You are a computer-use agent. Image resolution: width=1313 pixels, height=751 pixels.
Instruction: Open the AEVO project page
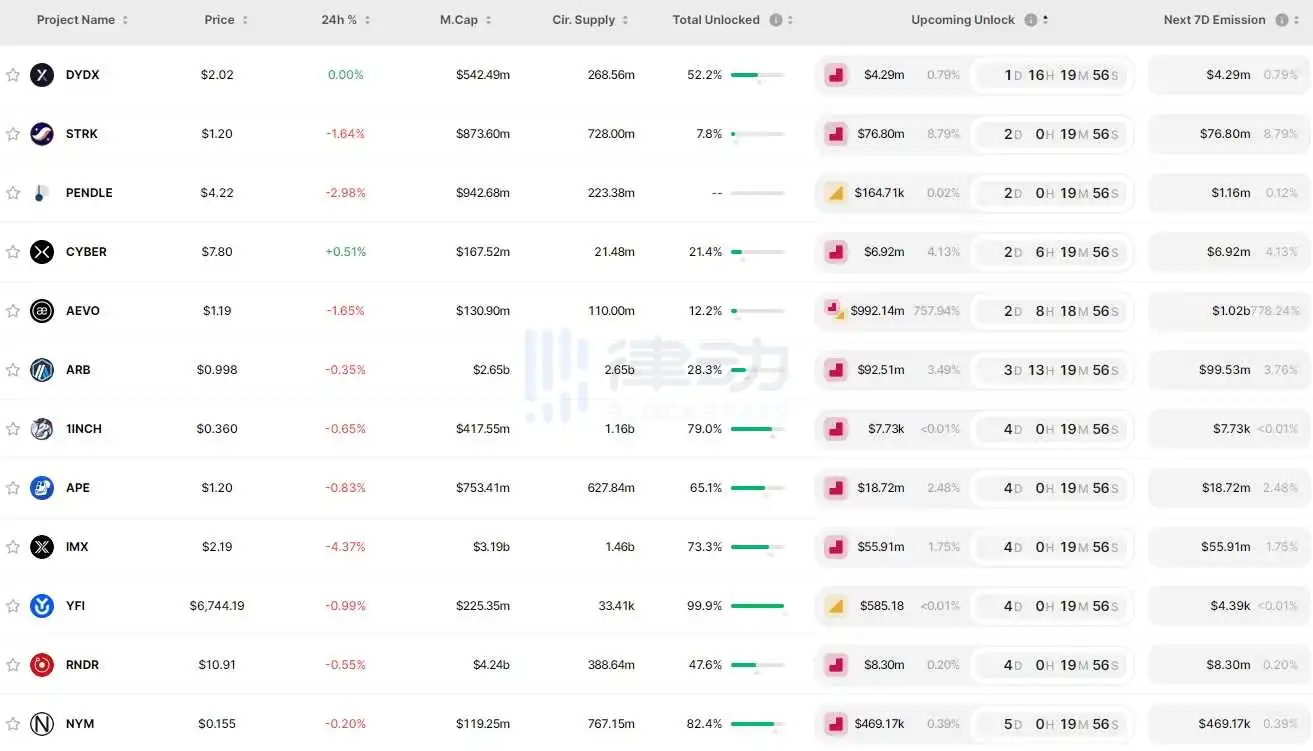pos(83,311)
